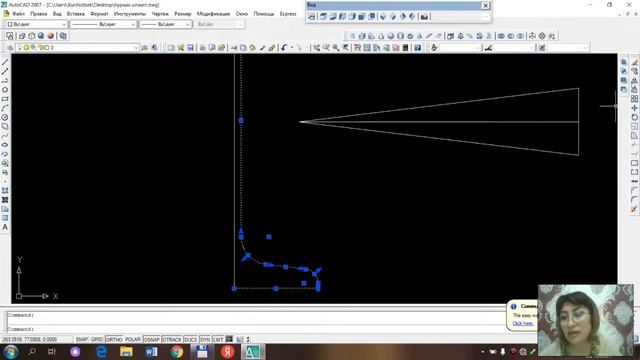This screenshot has height=360, width=640.
Task: Click the Match Properties brush icon
Action: 262,48
